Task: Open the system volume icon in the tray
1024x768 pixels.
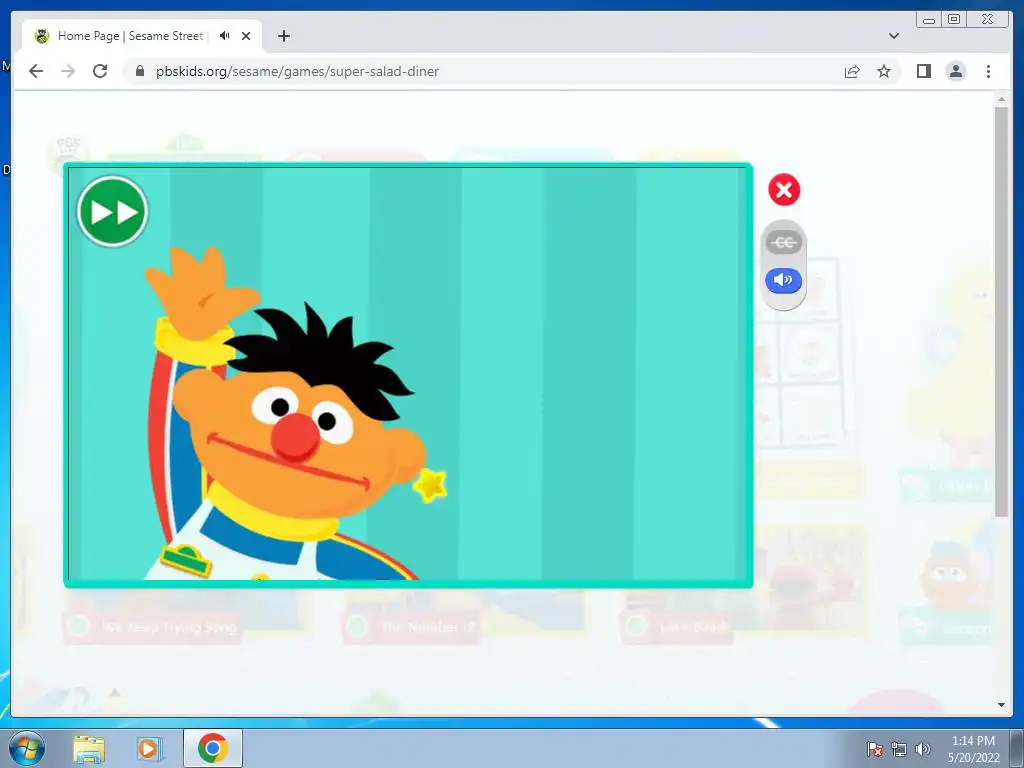Action: 923,749
